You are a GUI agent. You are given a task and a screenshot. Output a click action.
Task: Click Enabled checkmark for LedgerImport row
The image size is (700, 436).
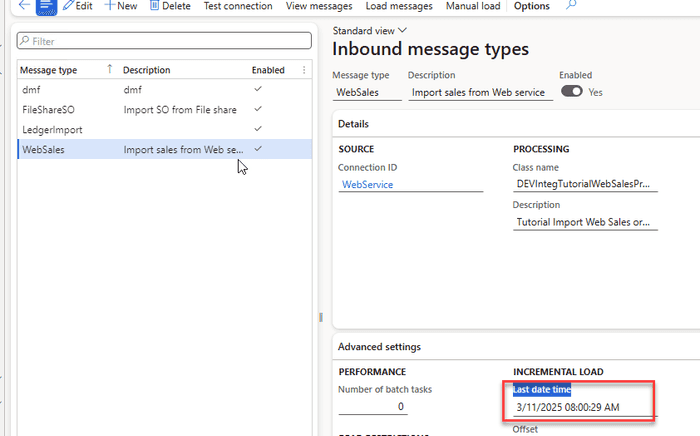click(x=259, y=129)
